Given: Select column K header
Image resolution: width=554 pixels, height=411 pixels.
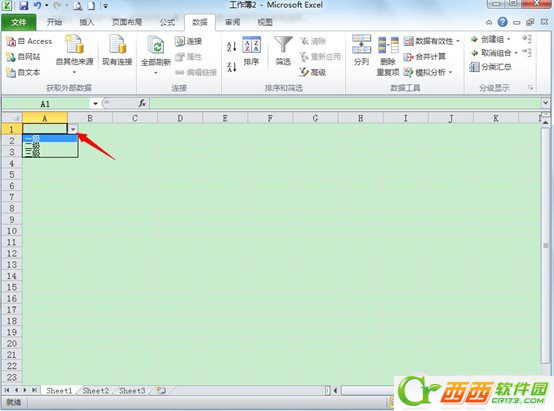Looking at the screenshot, I should coord(496,118).
